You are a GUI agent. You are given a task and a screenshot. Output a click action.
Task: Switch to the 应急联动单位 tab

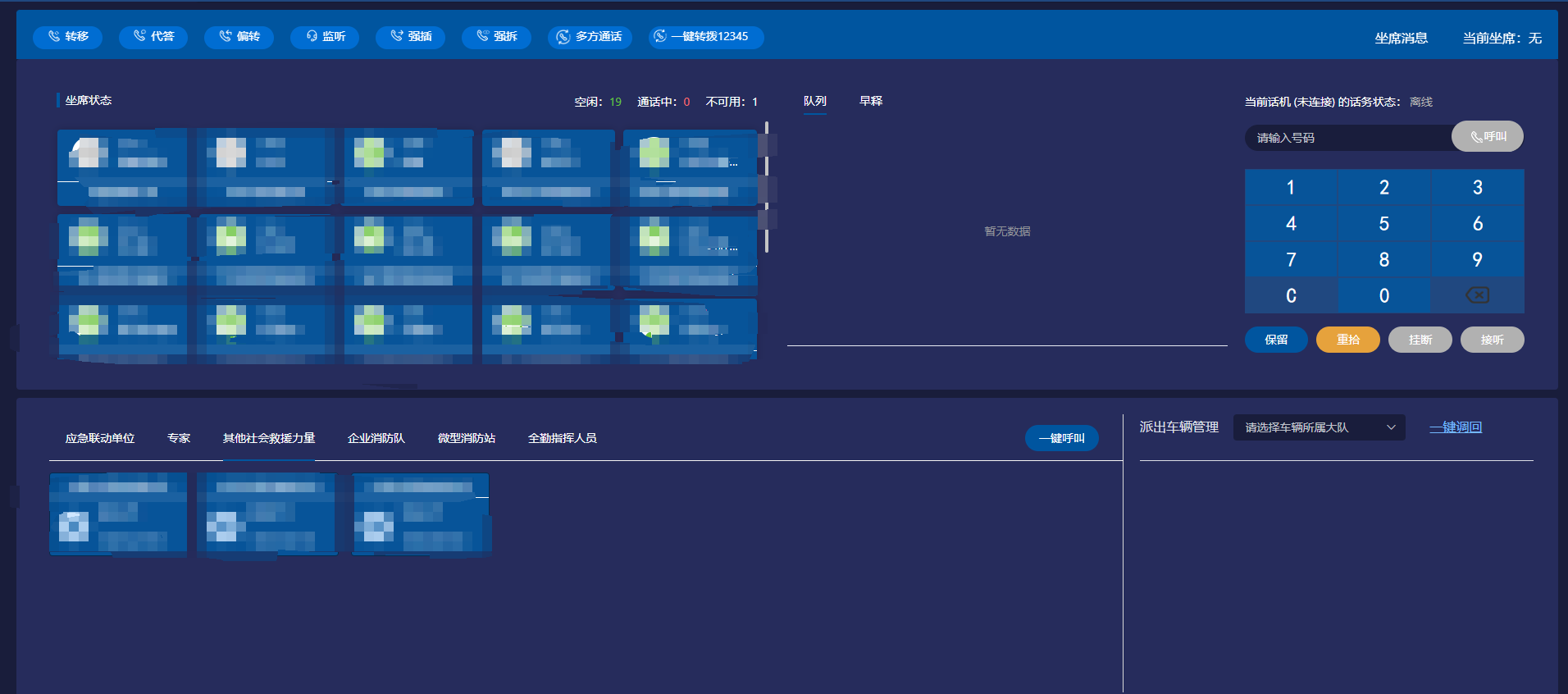tap(100, 438)
